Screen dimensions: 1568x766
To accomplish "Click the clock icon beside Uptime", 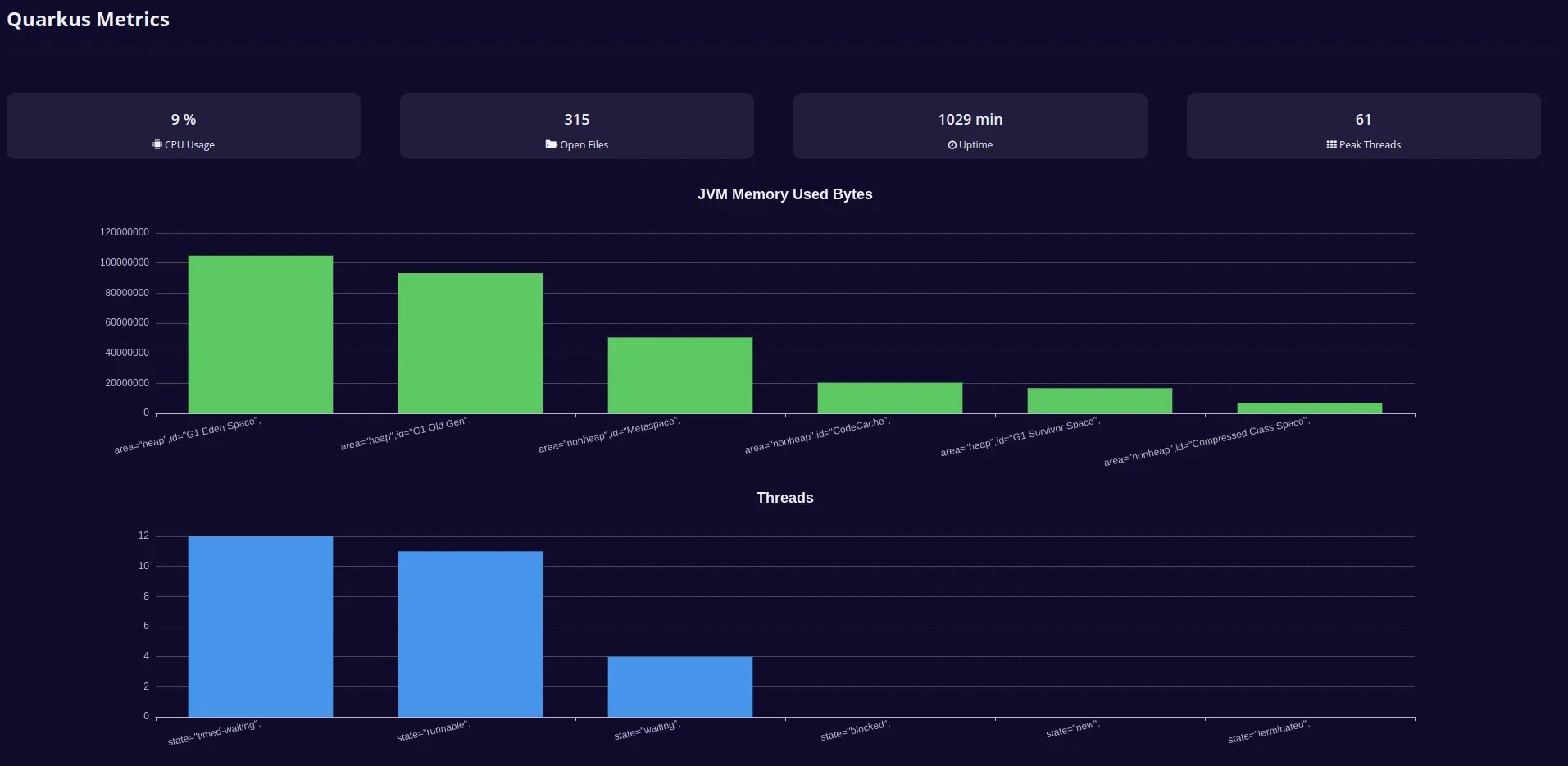I will [x=952, y=145].
